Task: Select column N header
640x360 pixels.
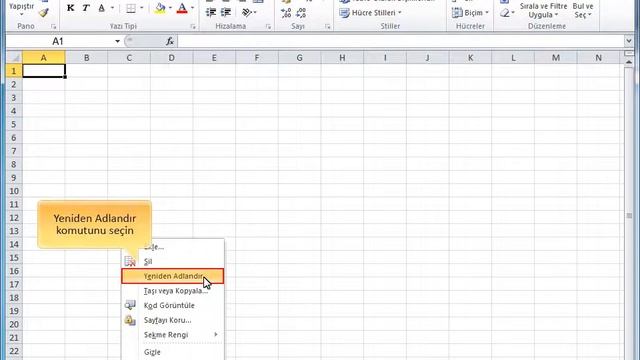Action: [x=598, y=58]
